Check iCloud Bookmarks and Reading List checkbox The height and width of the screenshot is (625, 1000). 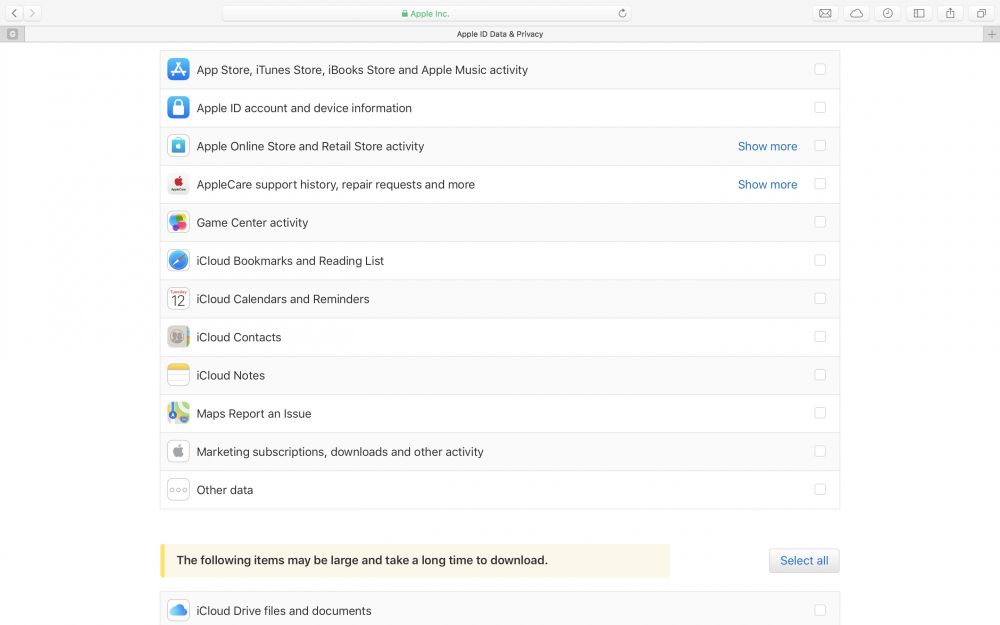click(820, 260)
